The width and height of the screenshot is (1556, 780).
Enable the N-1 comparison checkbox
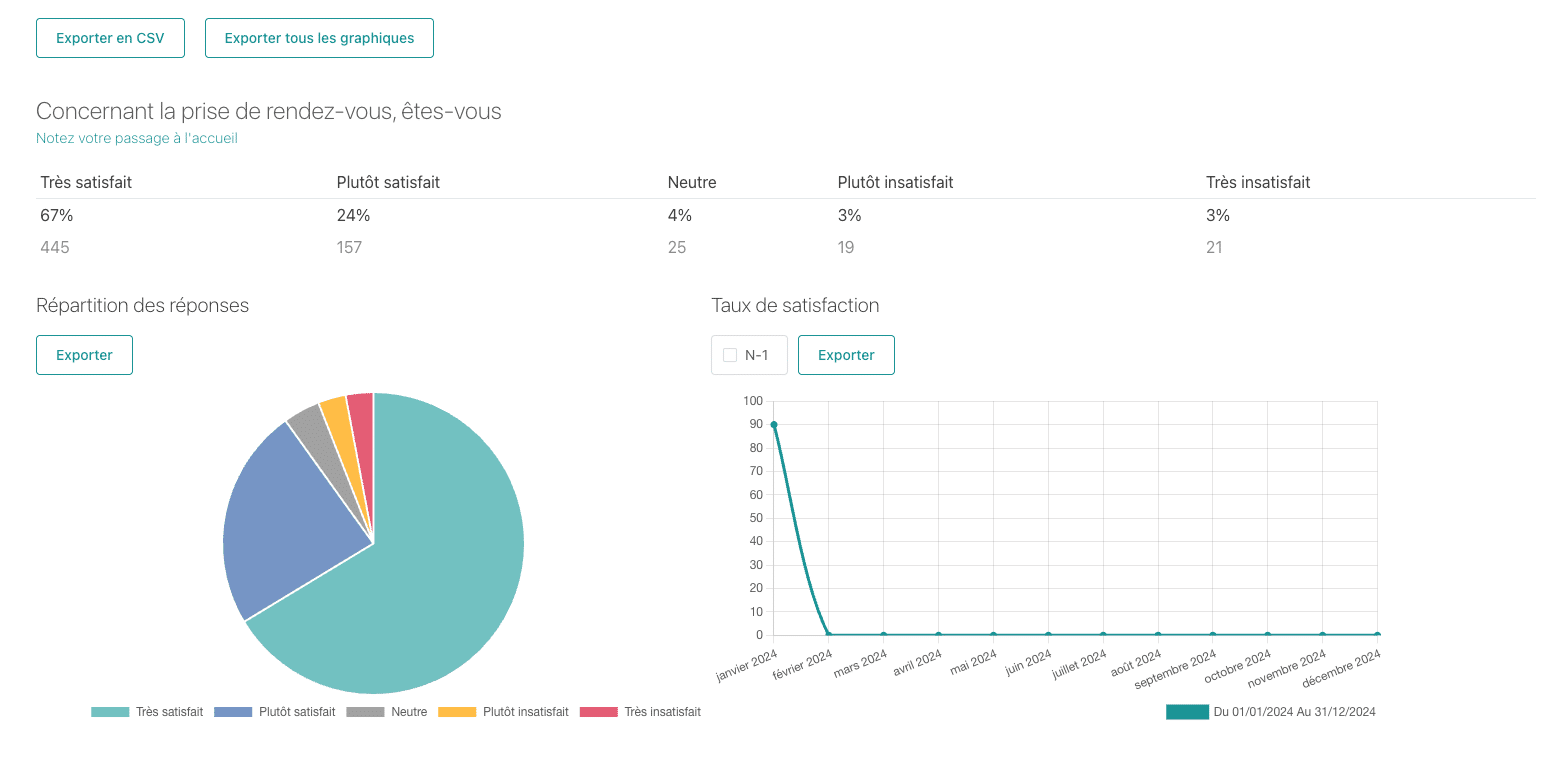click(x=730, y=355)
